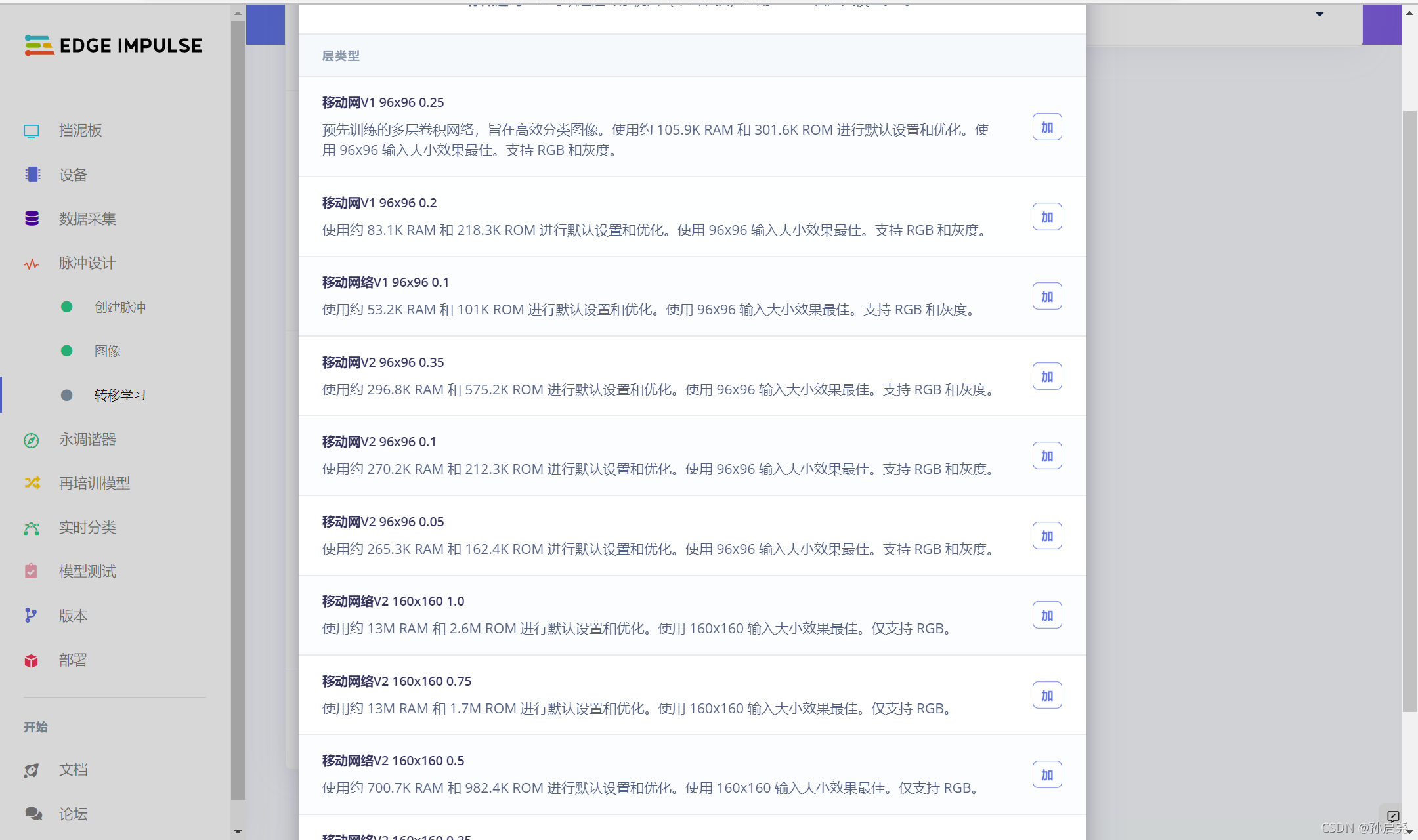Click the 模型测试 clipboard icon
This screenshot has height=840, width=1418.
(31, 571)
